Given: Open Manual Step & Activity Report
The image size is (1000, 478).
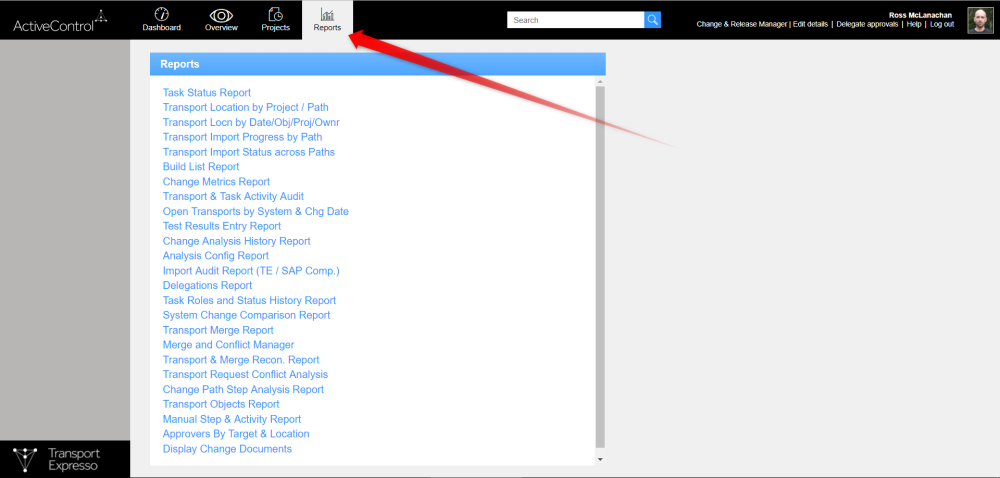Looking at the screenshot, I should (232, 419).
